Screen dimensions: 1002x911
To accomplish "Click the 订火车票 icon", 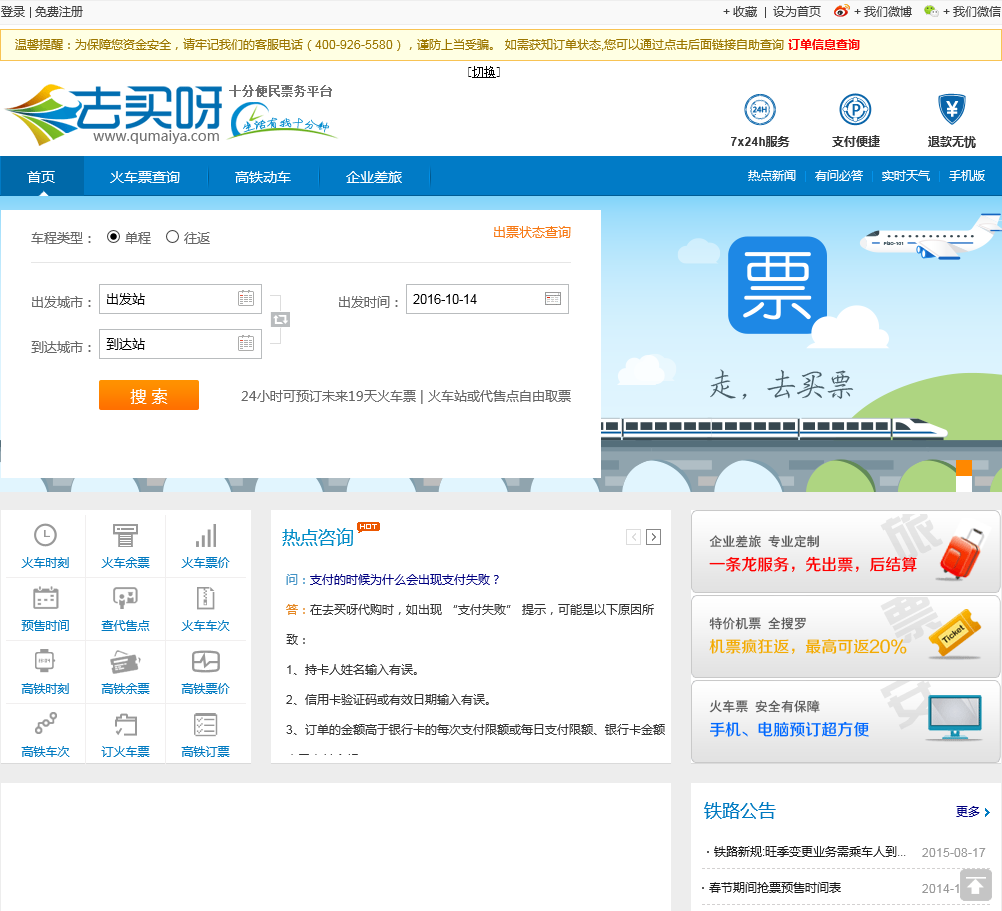I will pyautogui.click(x=125, y=724).
